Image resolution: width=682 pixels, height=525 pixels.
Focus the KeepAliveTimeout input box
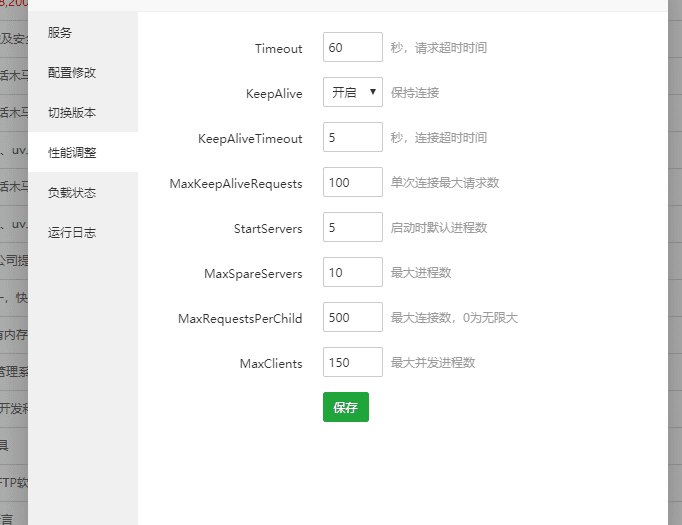352,137
